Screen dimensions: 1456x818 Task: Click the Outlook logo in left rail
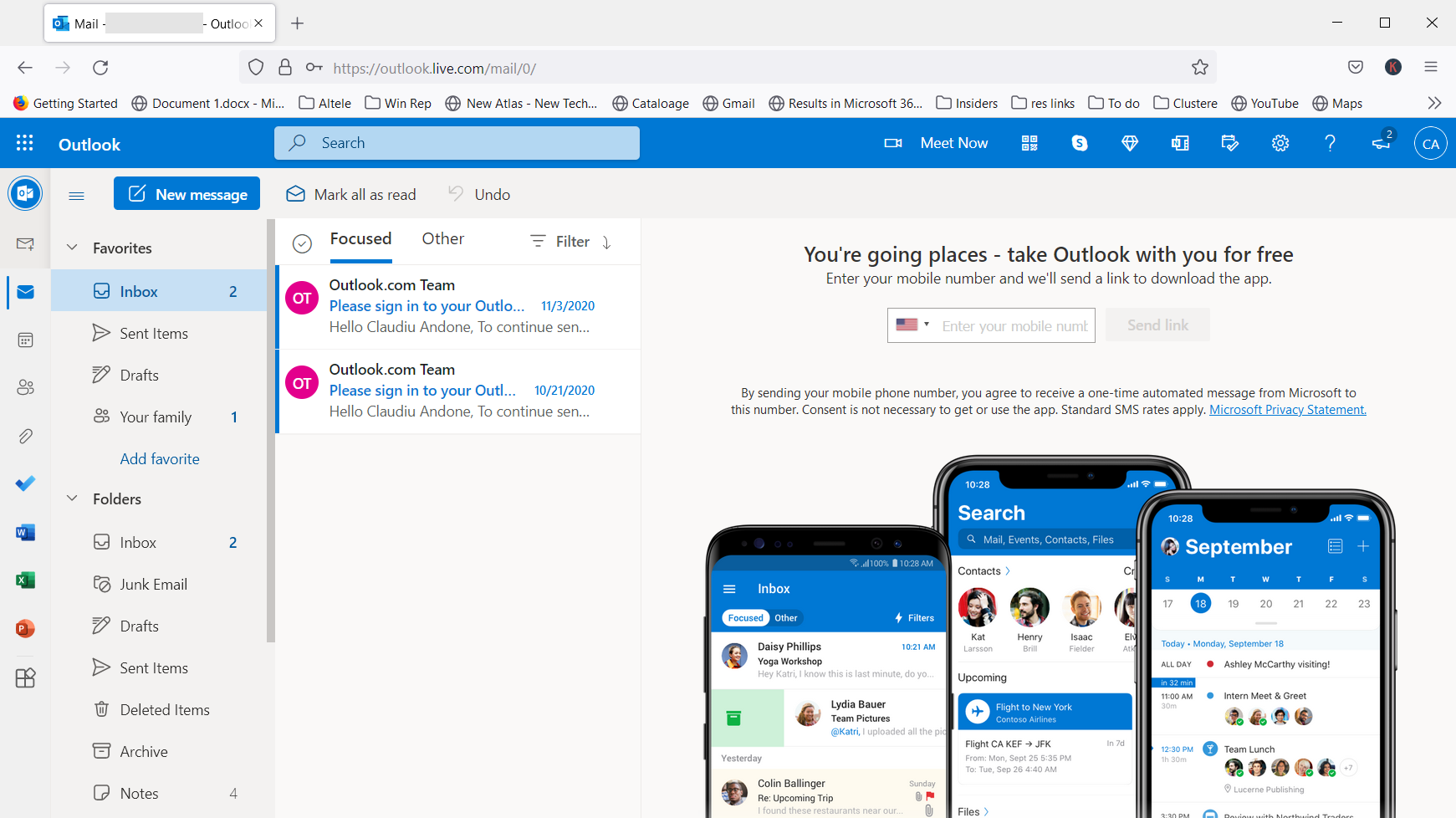(25, 193)
